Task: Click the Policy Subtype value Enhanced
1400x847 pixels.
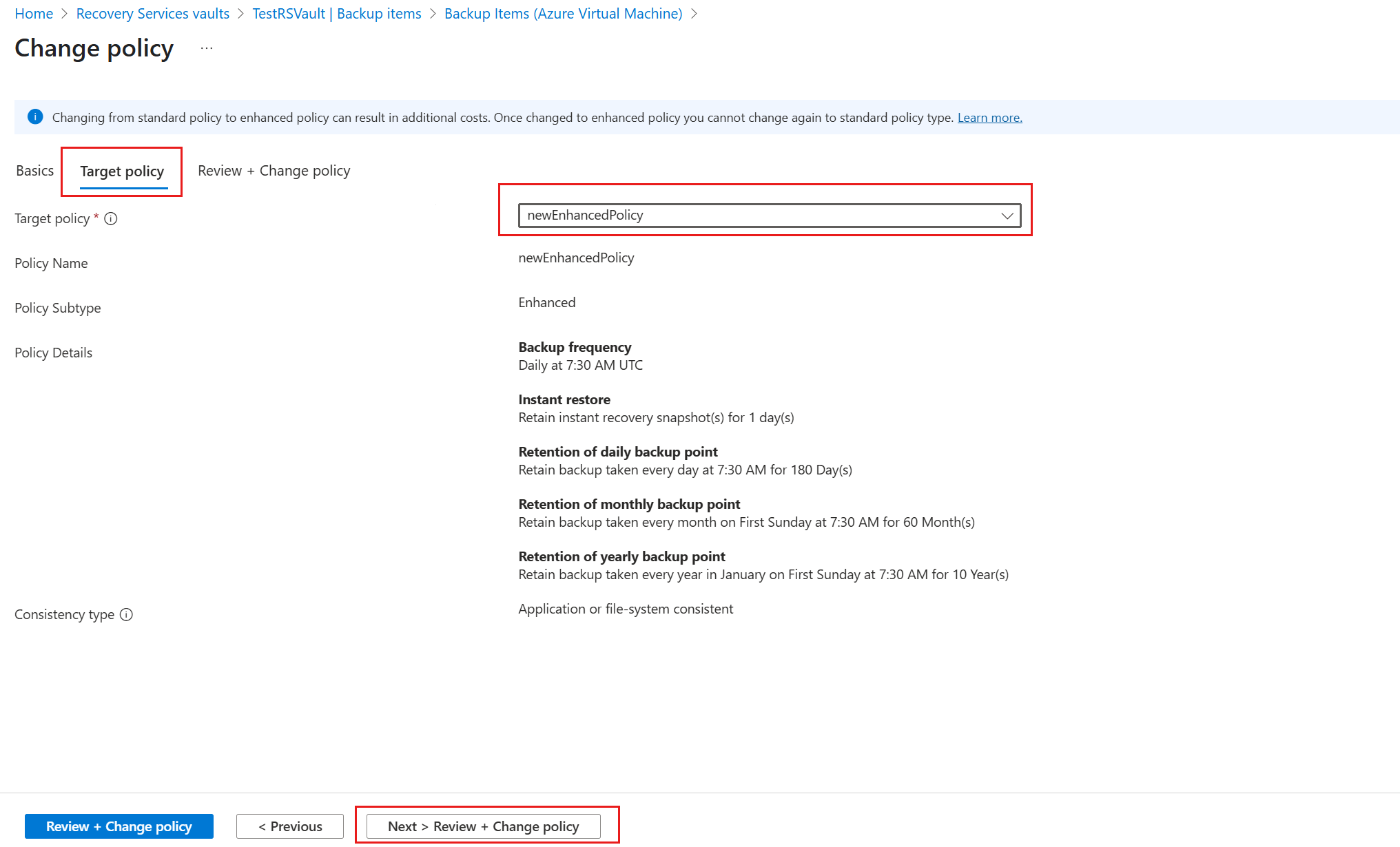Action: point(547,303)
